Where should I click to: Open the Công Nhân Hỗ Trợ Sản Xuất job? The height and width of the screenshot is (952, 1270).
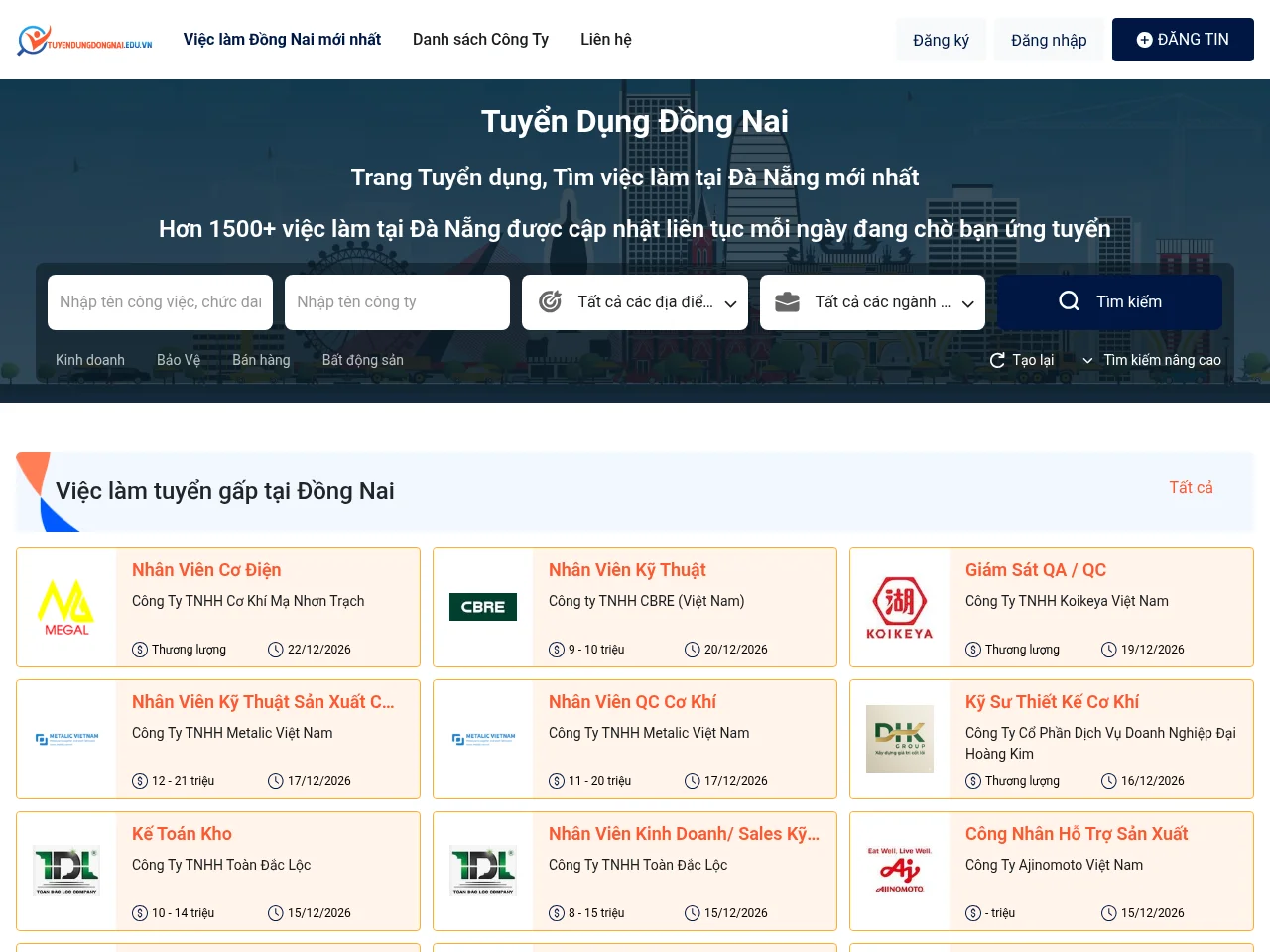pyautogui.click(x=1077, y=834)
